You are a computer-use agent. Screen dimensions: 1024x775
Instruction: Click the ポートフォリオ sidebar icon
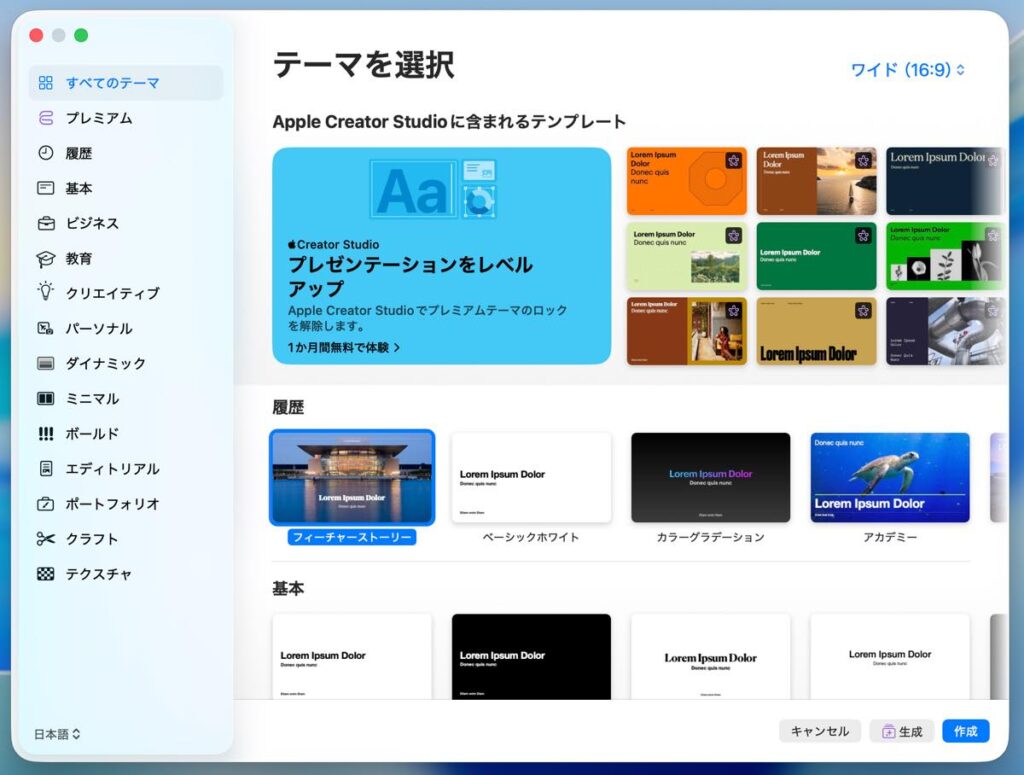(46, 503)
